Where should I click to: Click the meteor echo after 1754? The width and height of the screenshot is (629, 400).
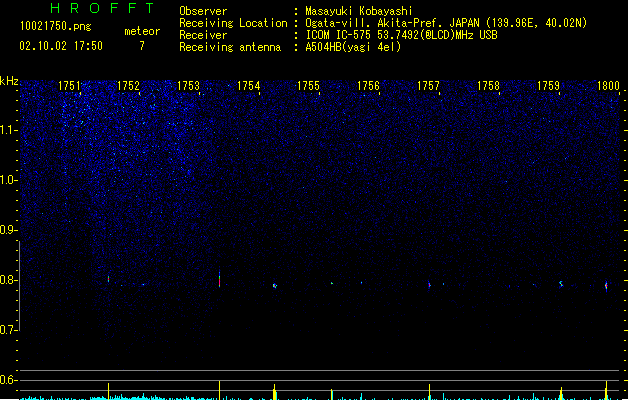coord(275,286)
